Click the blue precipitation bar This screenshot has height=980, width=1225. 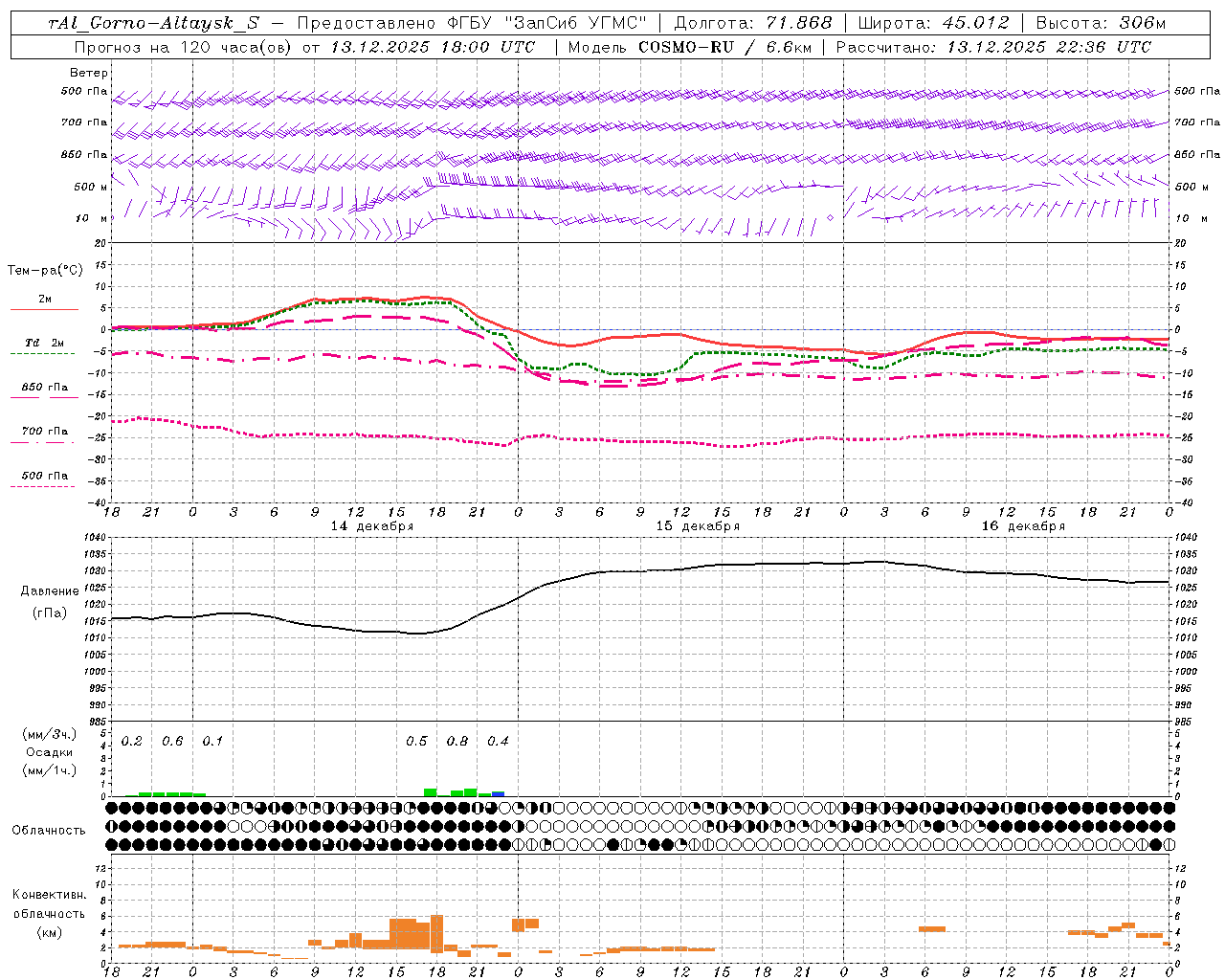[x=498, y=794]
